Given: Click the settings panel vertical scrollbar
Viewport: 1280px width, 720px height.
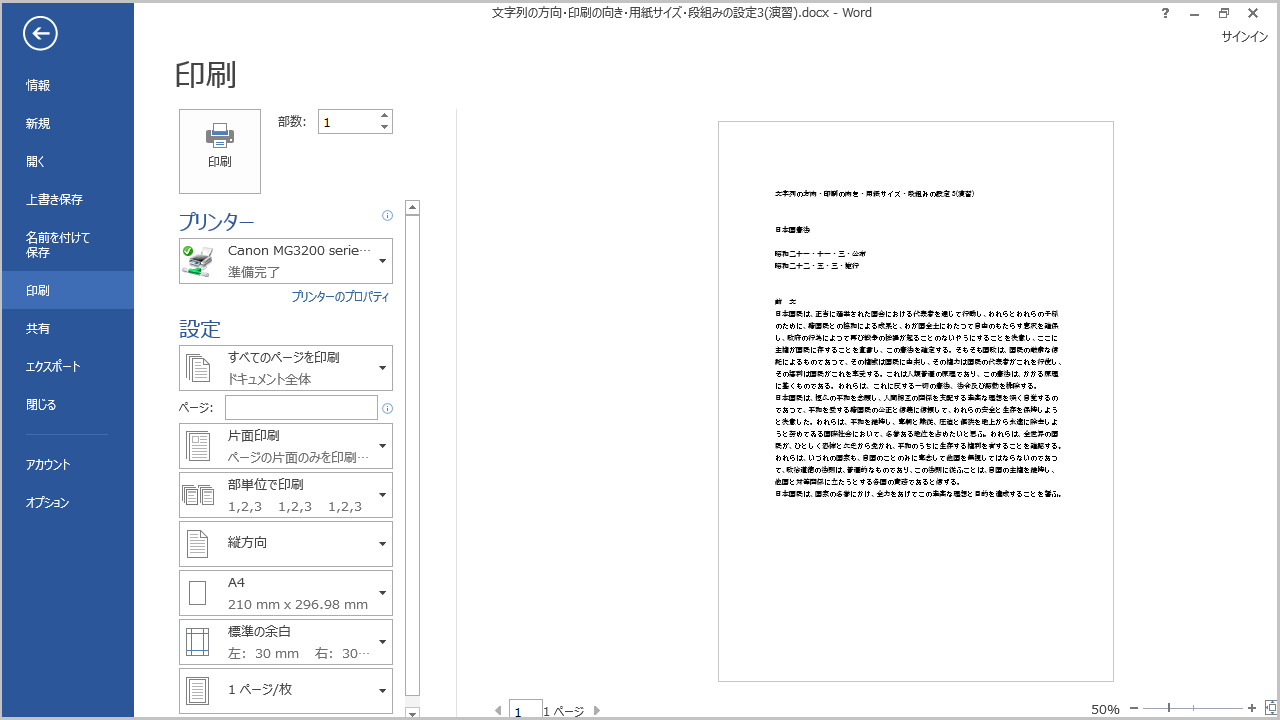Looking at the screenshot, I should [x=412, y=455].
